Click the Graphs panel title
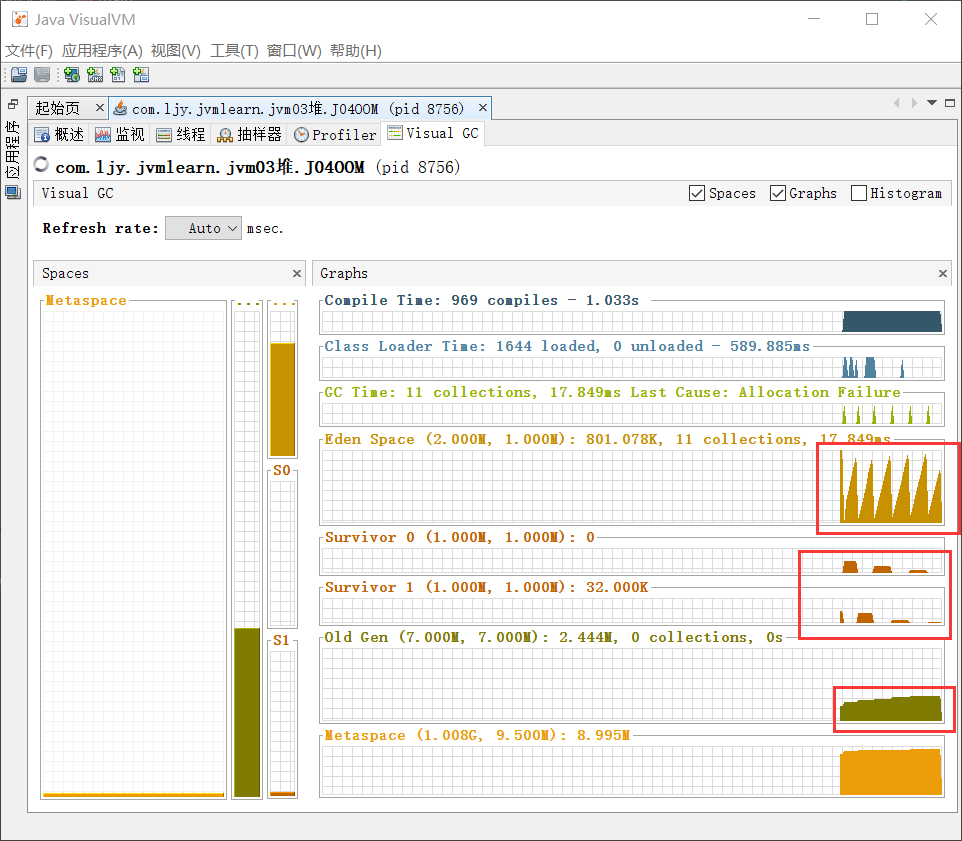The image size is (962, 841). 344,274
